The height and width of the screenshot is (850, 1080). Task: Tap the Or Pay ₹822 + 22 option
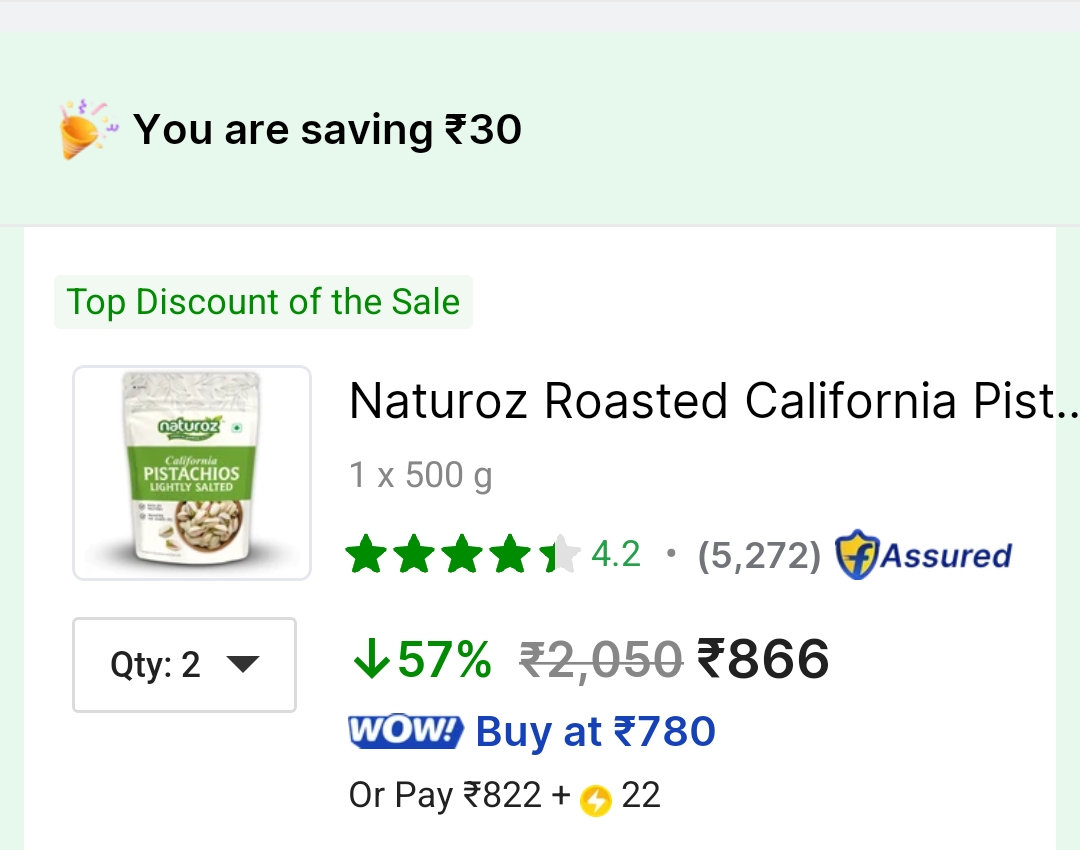[504, 796]
